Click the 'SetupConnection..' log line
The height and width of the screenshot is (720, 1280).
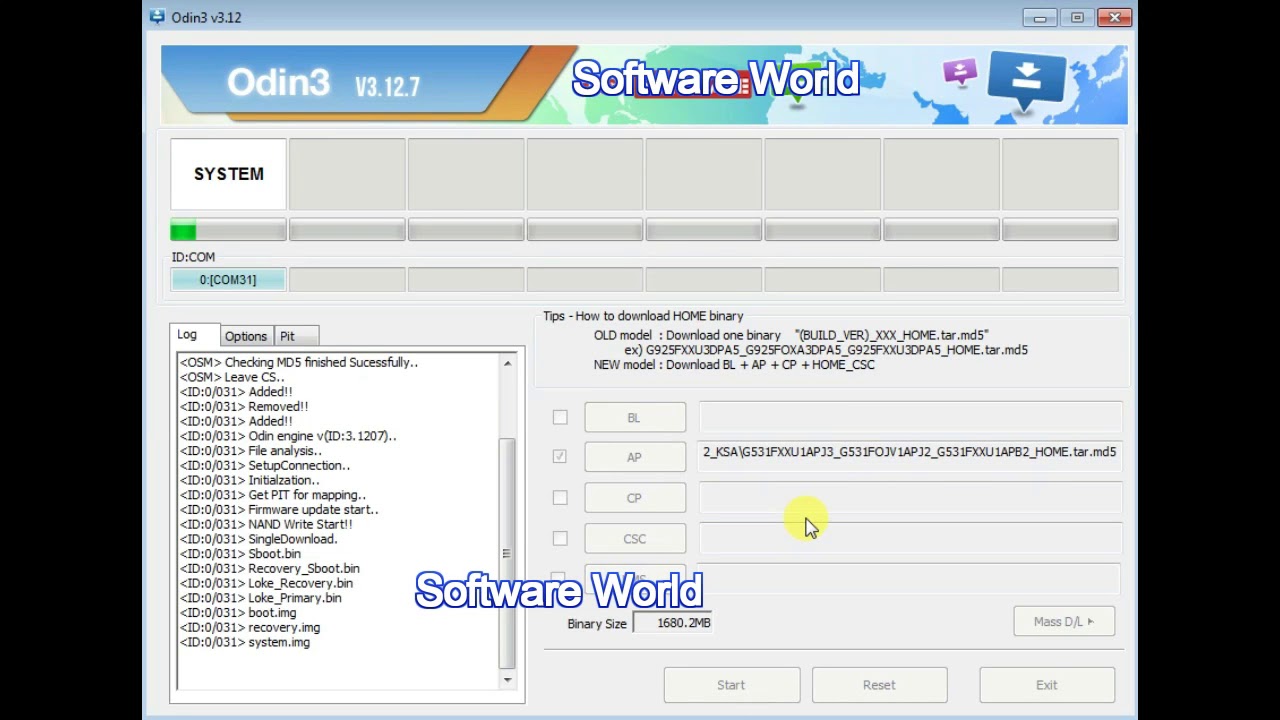pos(265,465)
